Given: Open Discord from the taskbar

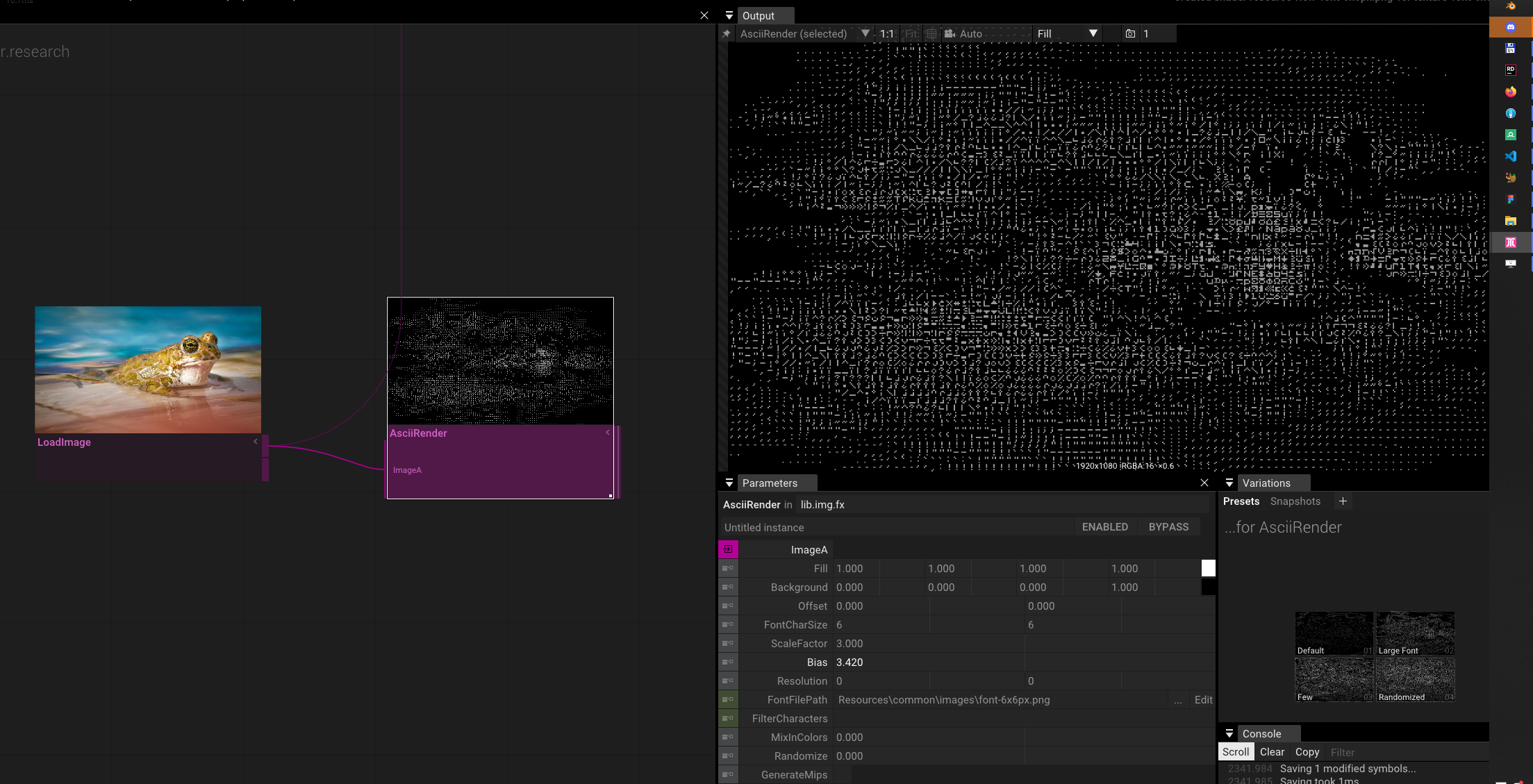Looking at the screenshot, I should [1511, 27].
